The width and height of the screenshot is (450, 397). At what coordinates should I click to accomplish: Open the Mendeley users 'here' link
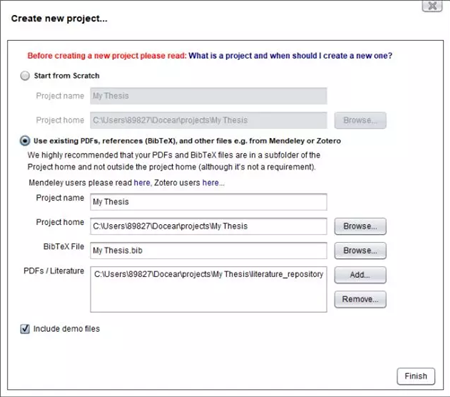point(142,183)
